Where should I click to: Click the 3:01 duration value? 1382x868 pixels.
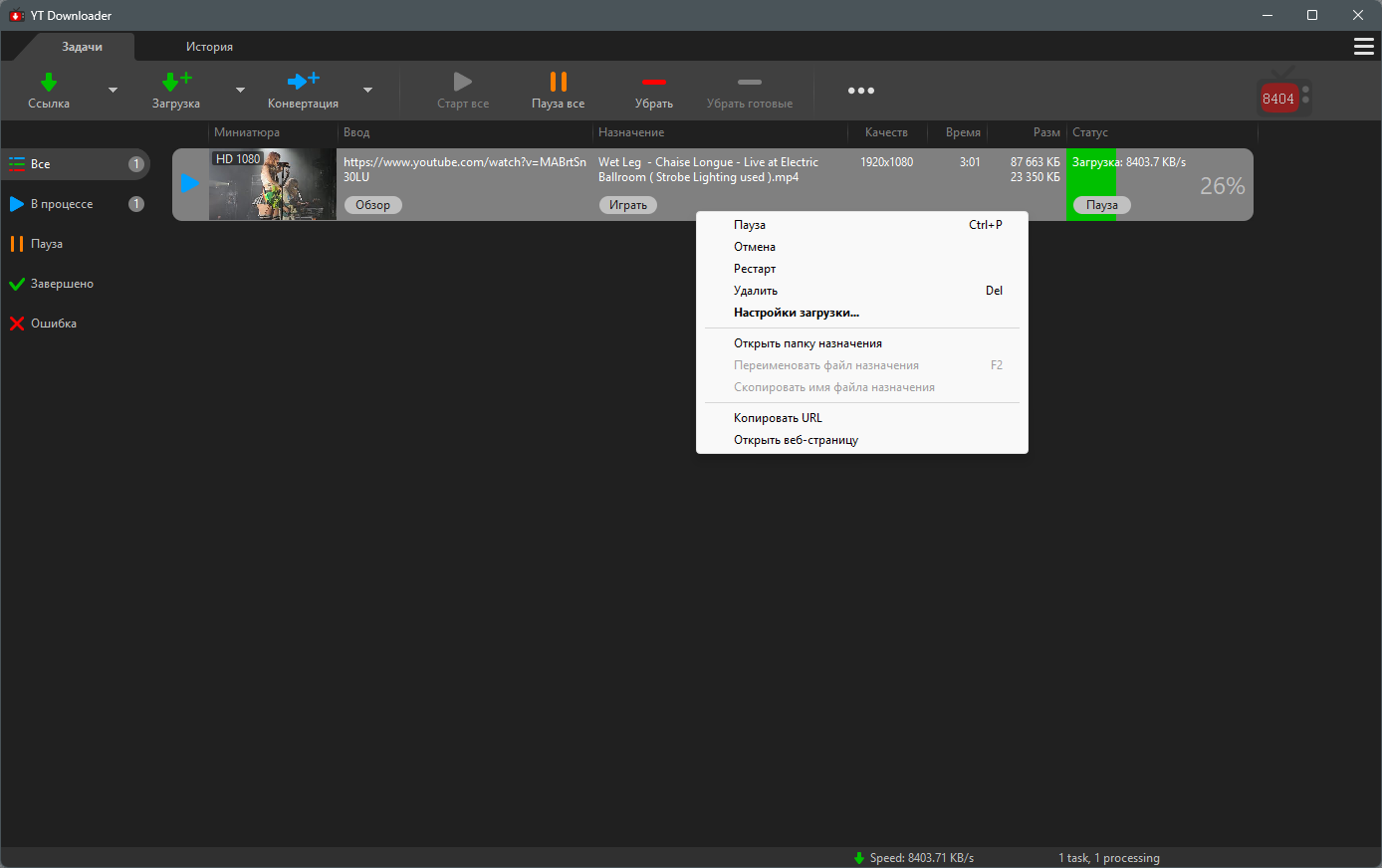coord(970,162)
